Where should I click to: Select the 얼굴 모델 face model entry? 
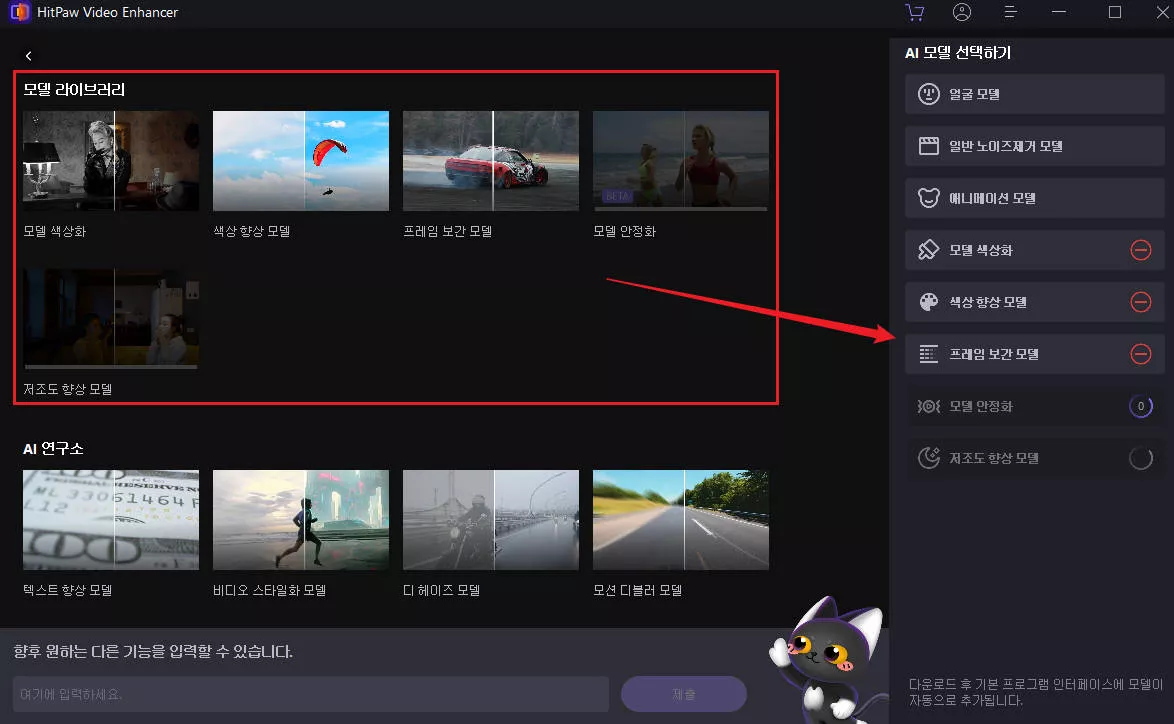pyautogui.click(x=1034, y=94)
